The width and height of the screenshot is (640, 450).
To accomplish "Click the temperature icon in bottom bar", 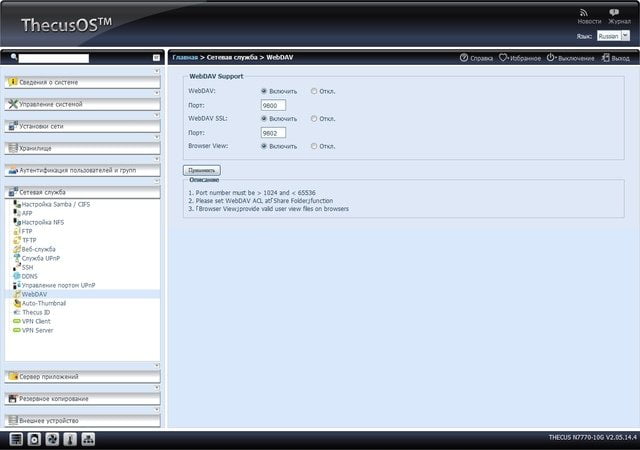I will [x=70, y=439].
